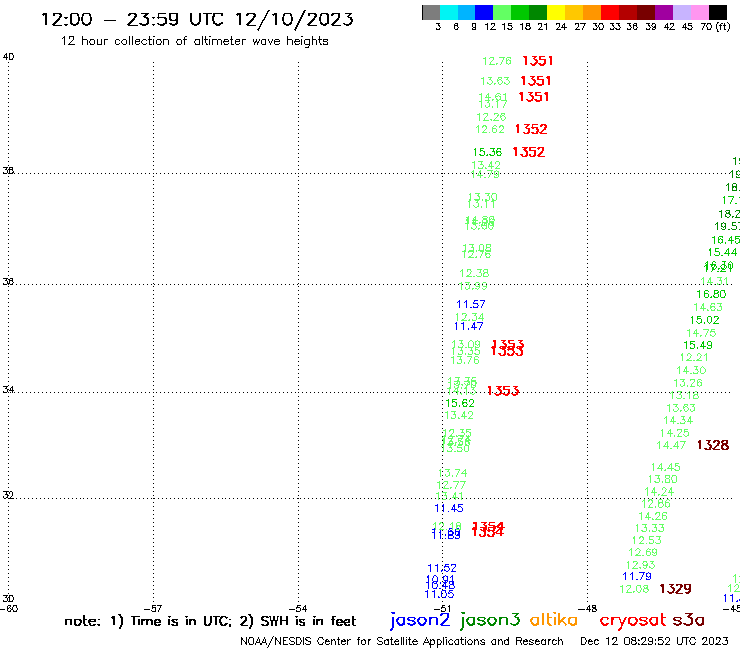Click the wave height value '12.26'
Viewport: 740px width, 650px height.
(491, 117)
